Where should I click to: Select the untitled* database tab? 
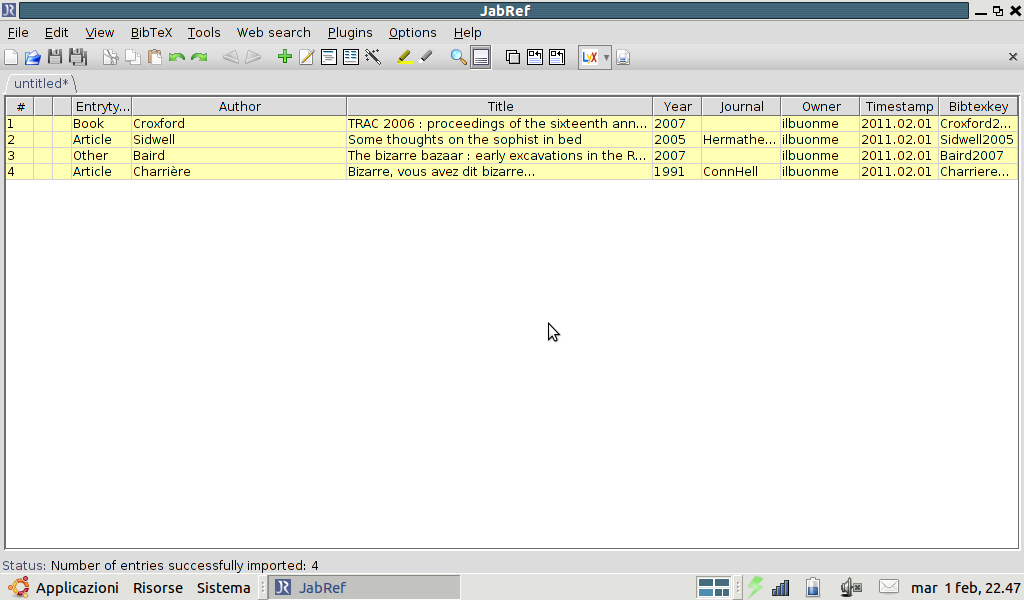41,84
